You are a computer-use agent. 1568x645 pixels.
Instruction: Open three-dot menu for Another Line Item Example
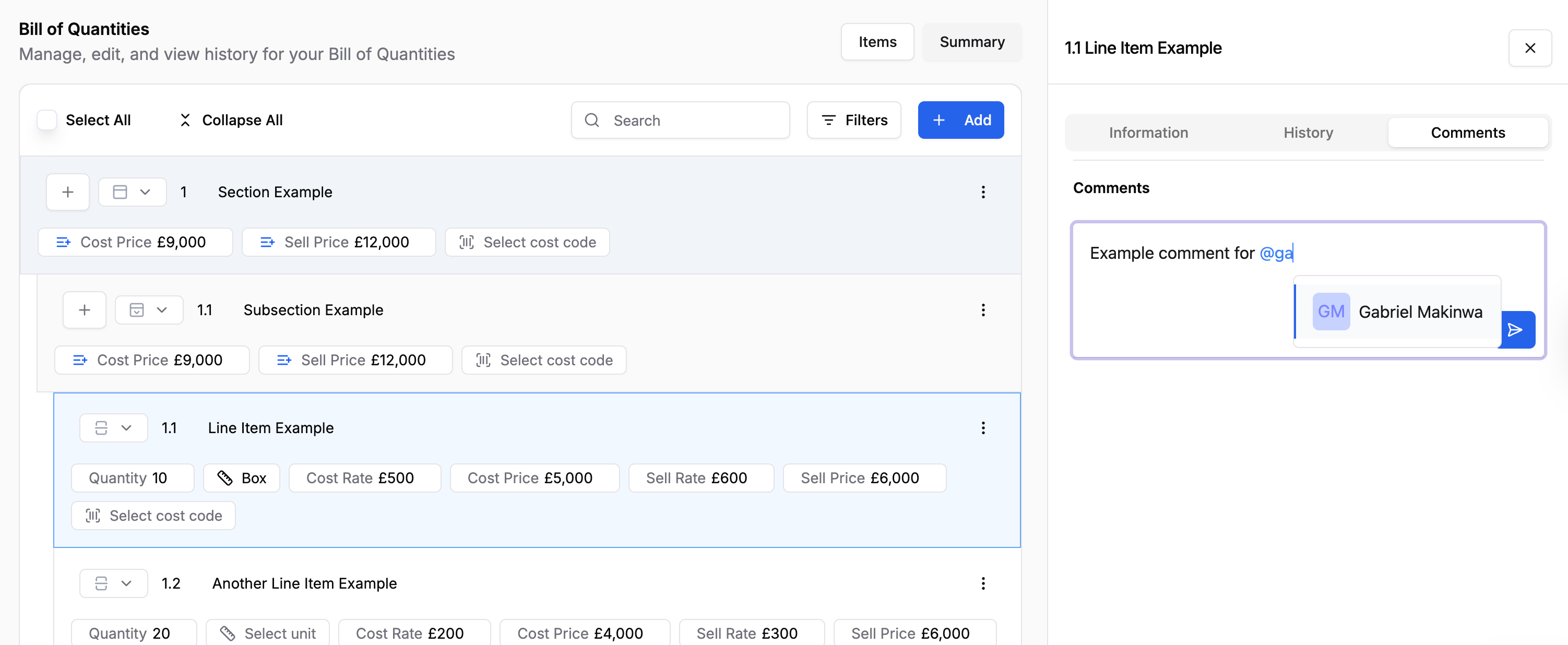pyautogui.click(x=983, y=583)
